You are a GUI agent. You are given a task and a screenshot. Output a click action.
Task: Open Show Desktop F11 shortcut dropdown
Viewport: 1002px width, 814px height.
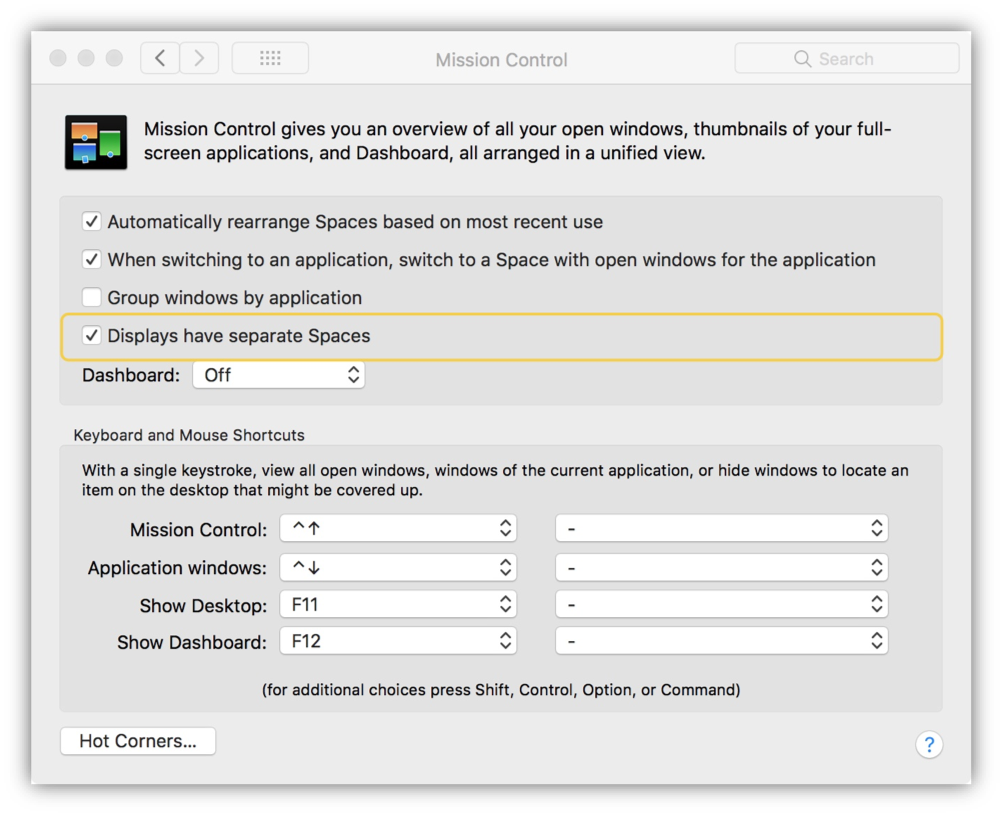(398, 605)
